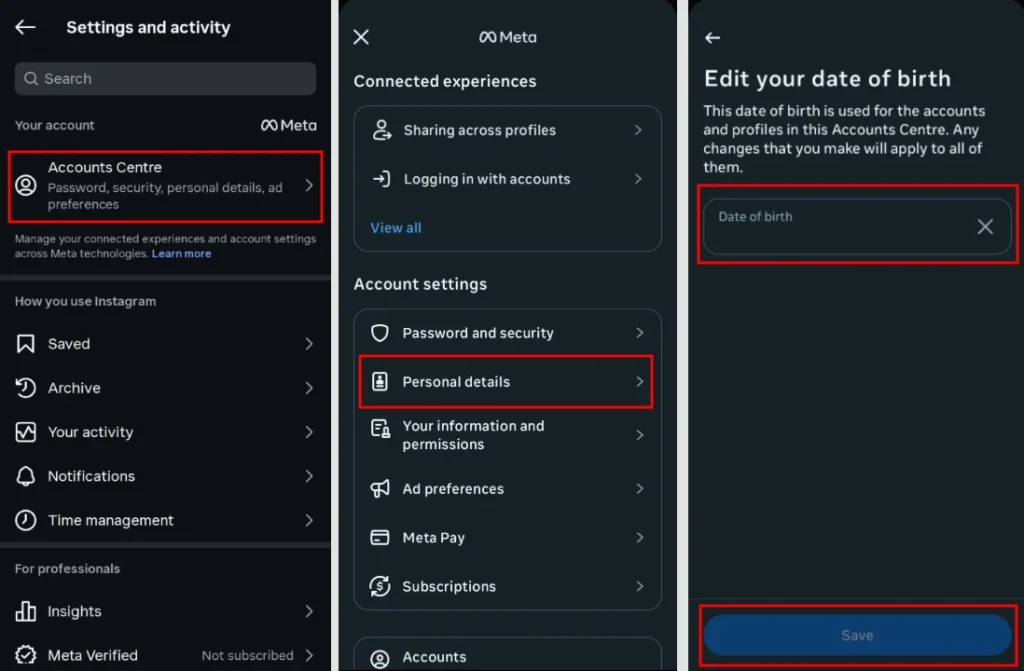1024x671 pixels.
Task: Expand Sharing across profiles chevron
Action: click(x=638, y=130)
